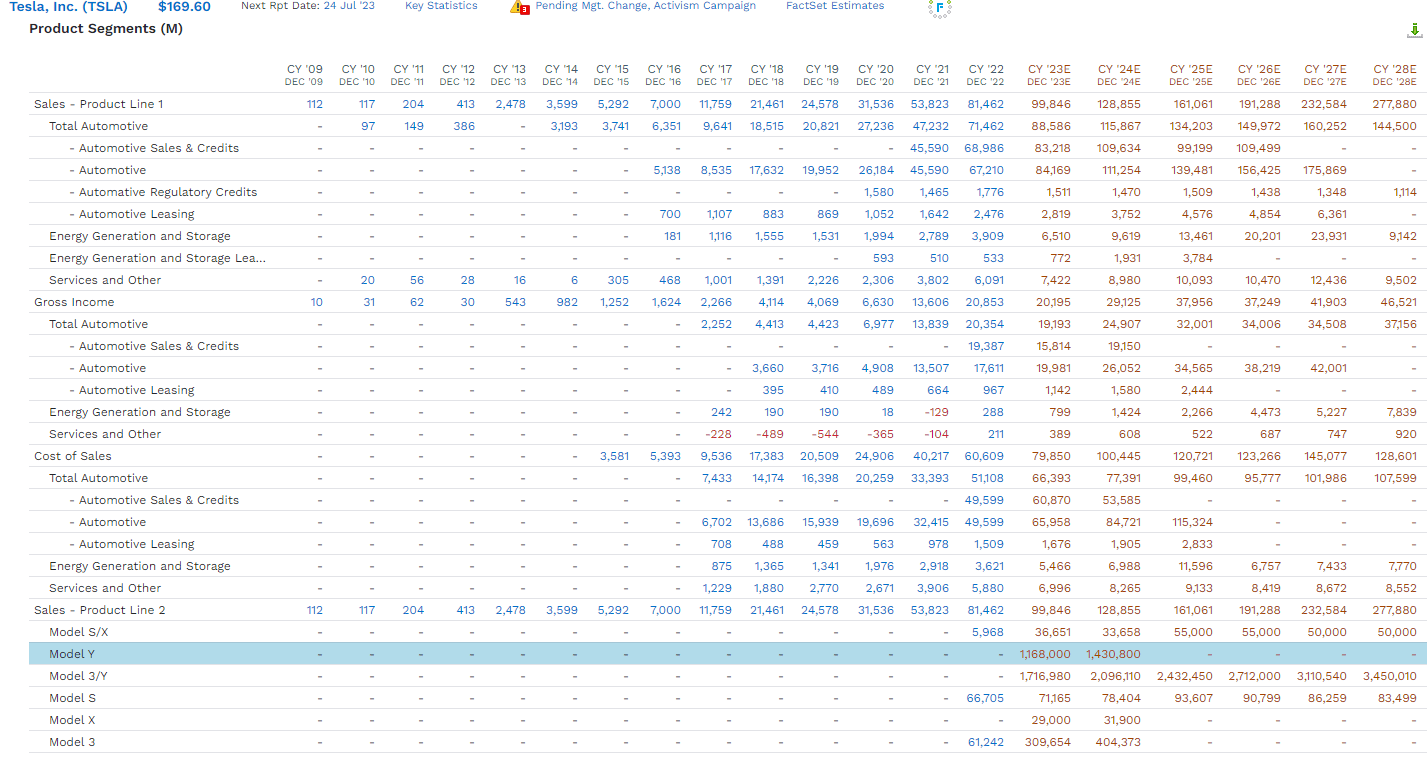Click Gross Income value 20,853
Viewport: 1428px width, 758px height.
point(985,302)
